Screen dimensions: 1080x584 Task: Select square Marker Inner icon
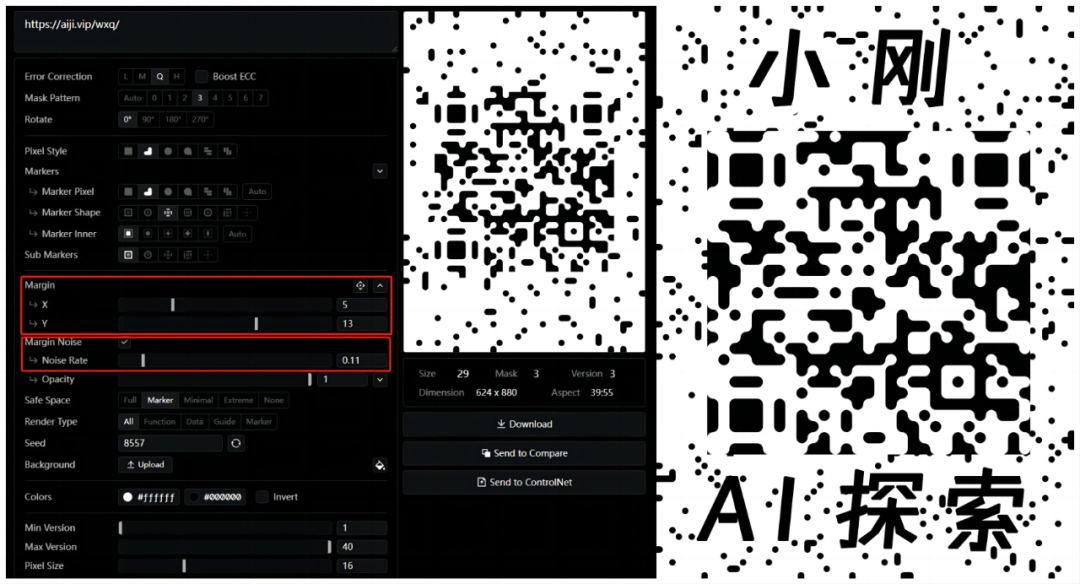pos(128,234)
